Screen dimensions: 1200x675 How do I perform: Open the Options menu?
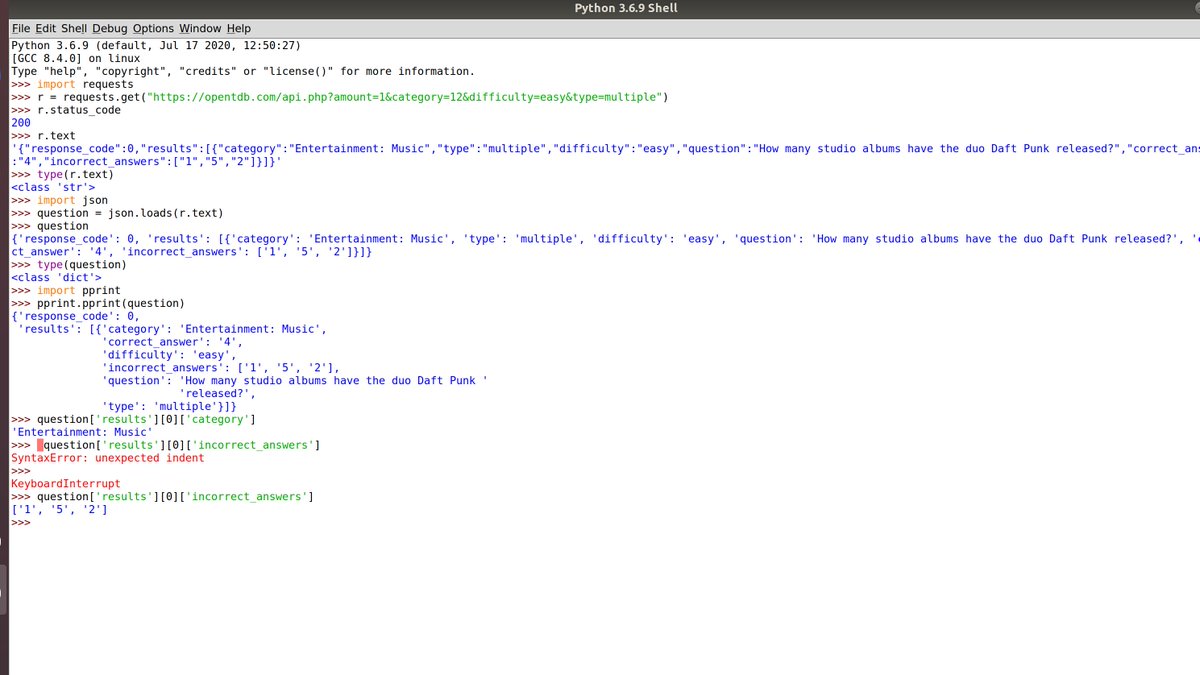(153, 28)
